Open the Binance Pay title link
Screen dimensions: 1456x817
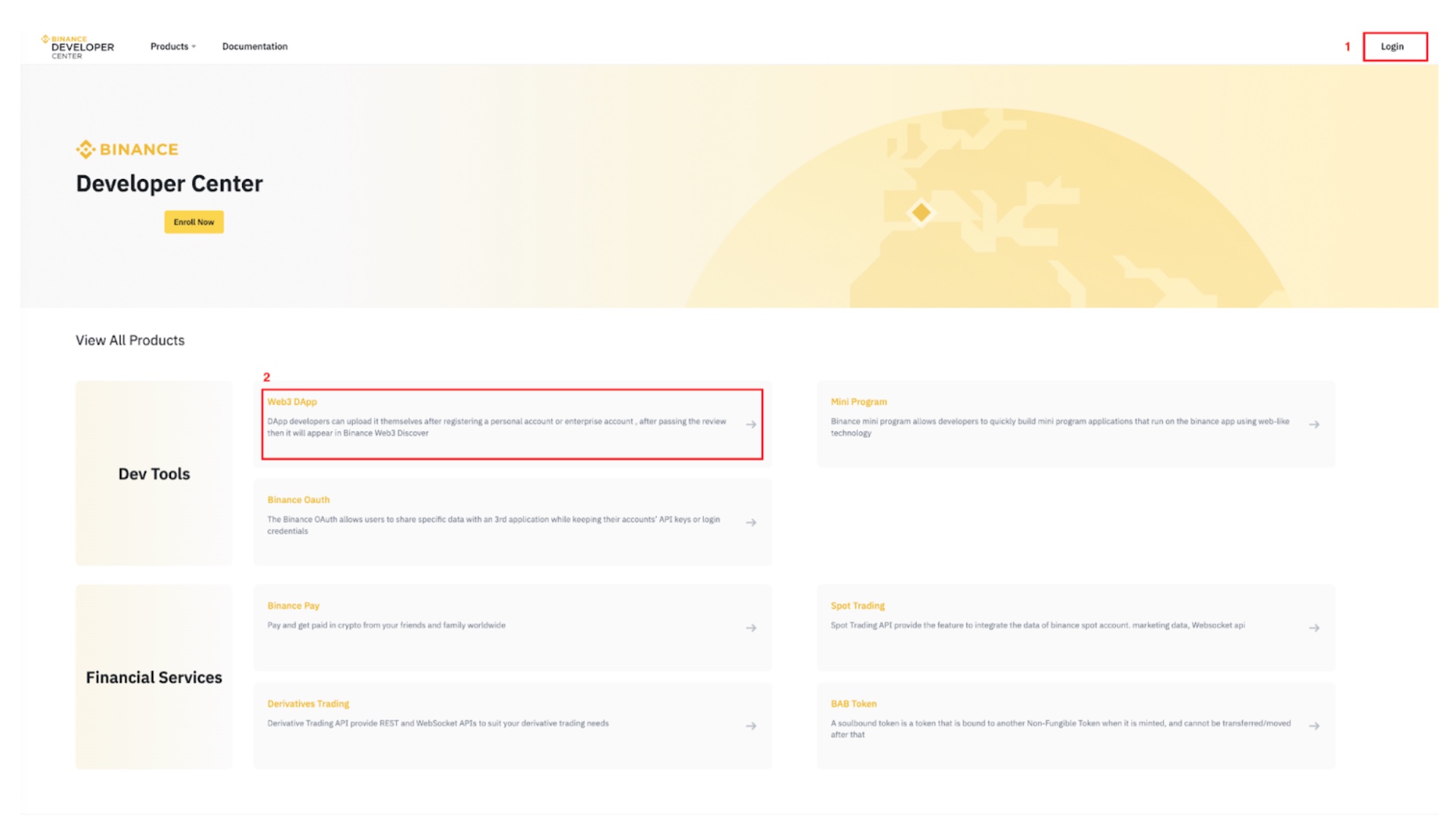pyautogui.click(x=293, y=606)
